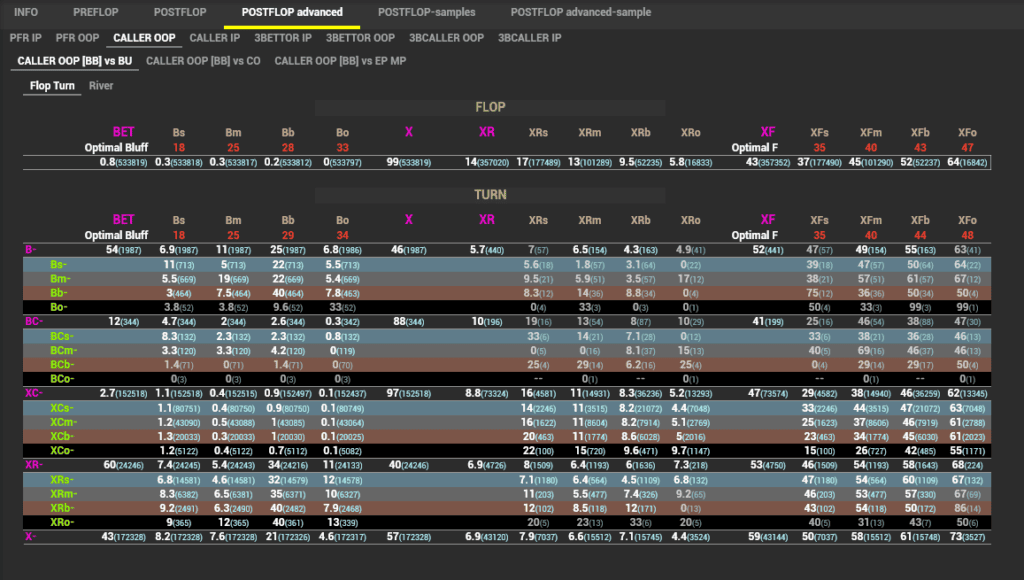
Task: Click the XF header in TURN table
Action: pos(768,219)
